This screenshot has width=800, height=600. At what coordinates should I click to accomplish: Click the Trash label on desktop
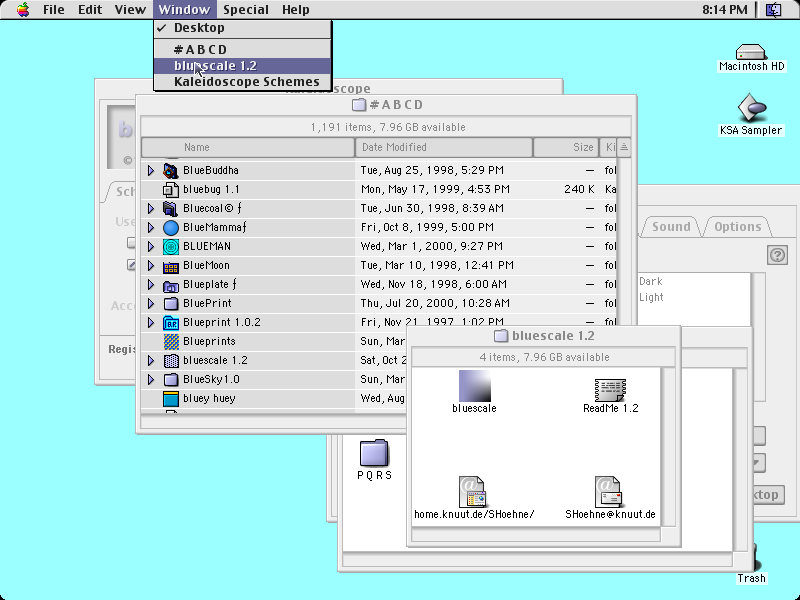pyautogui.click(x=751, y=578)
